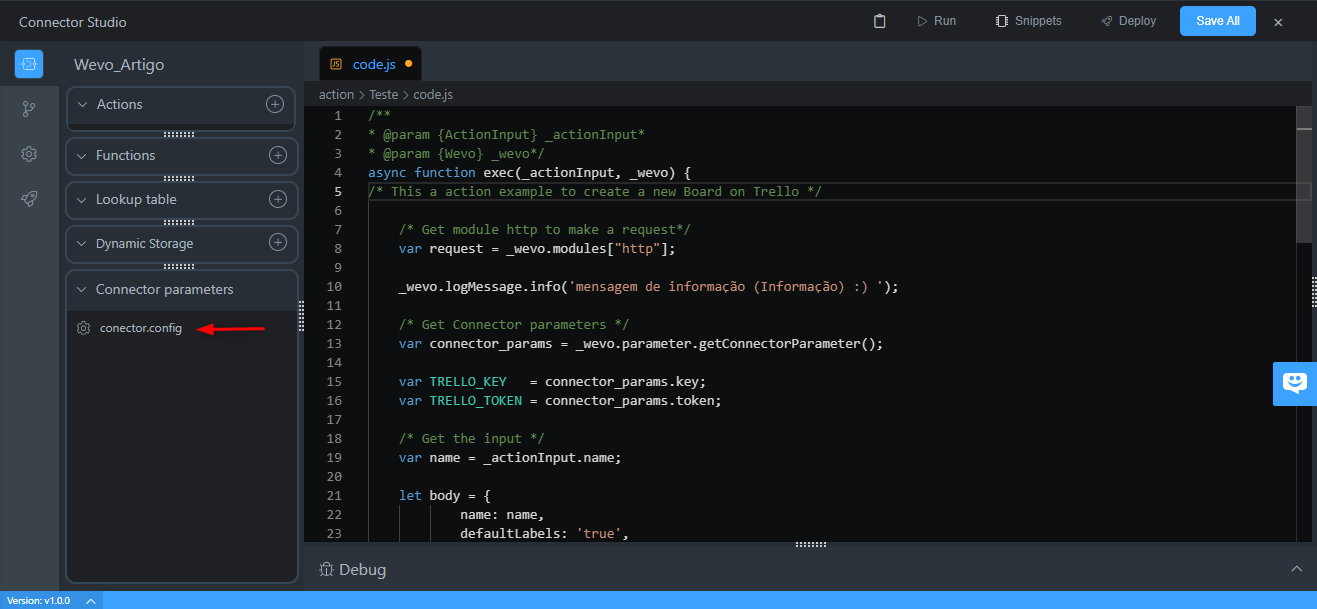
Task: Open the git branch sidebar icon
Action: (29, 109)
